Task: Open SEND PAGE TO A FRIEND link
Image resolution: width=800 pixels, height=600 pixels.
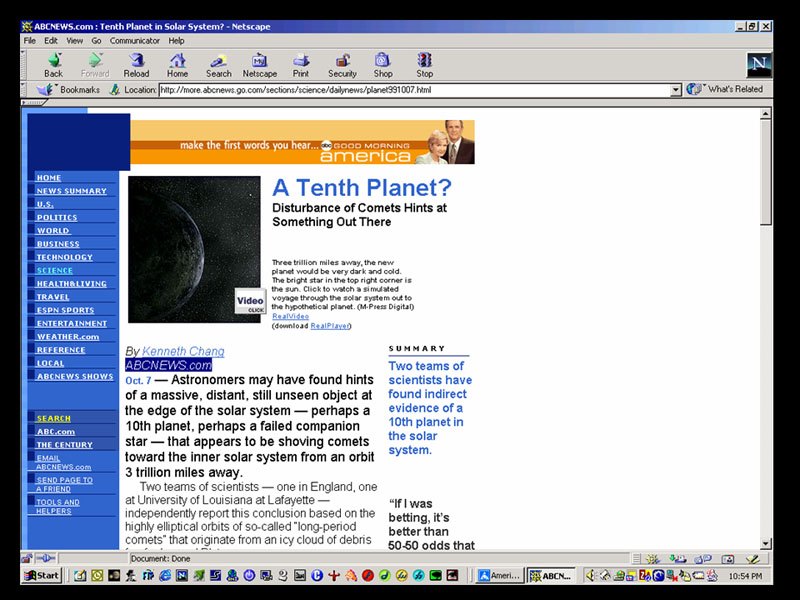Action: point(64,484)
